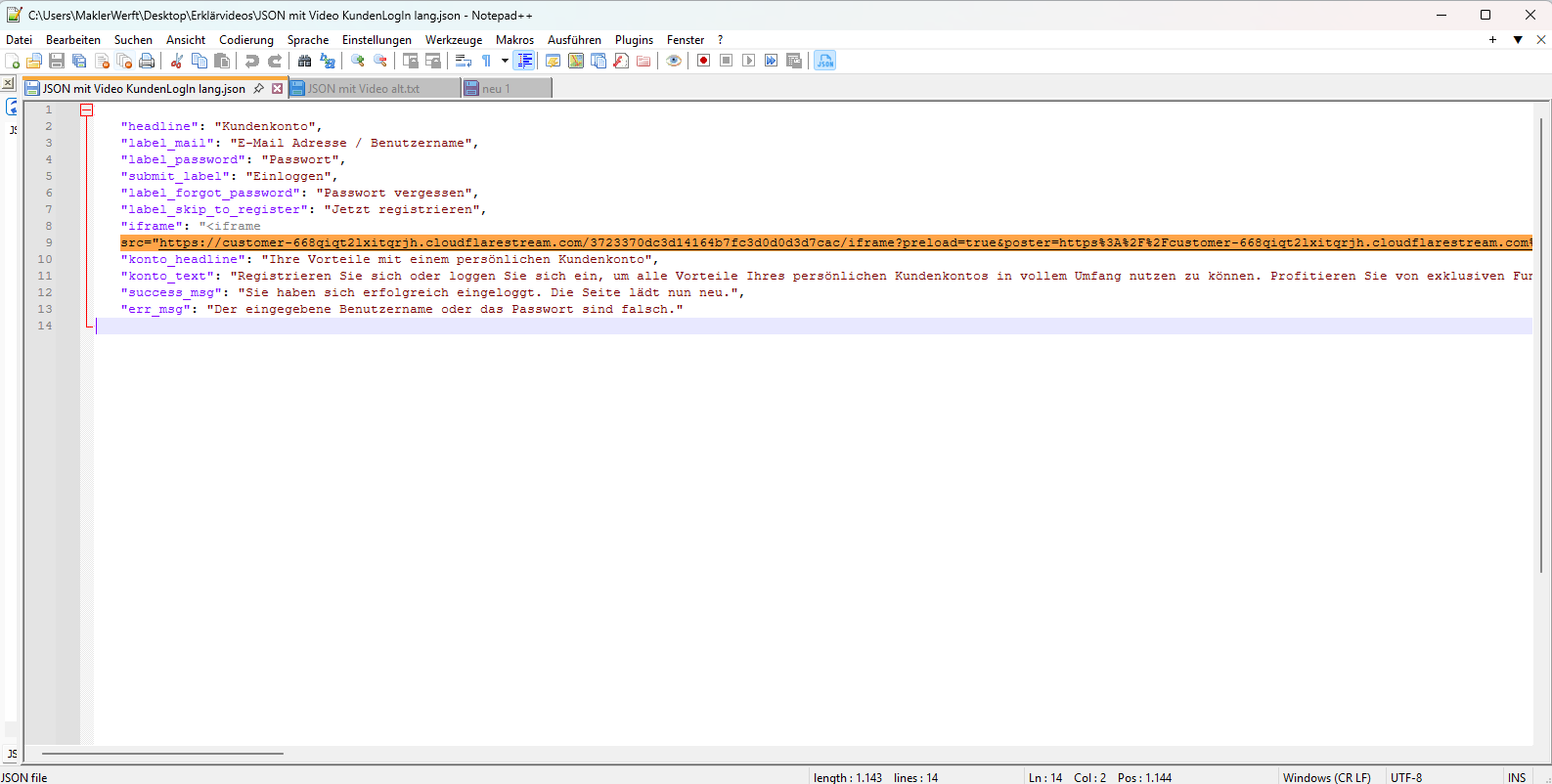Click the Copy toolbar icon

(x=200, y=61)
